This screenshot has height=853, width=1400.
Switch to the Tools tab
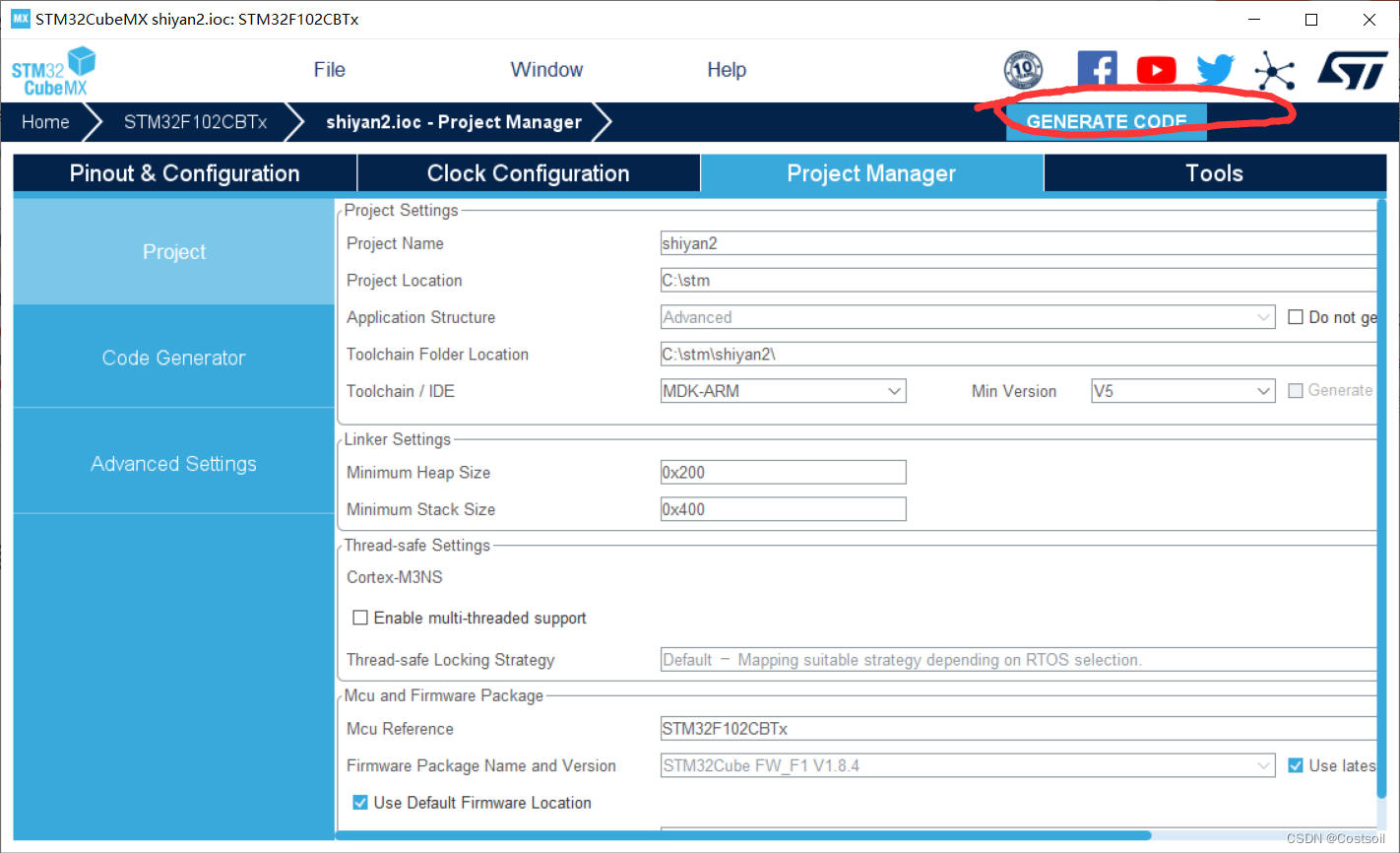pos(1215,173)
